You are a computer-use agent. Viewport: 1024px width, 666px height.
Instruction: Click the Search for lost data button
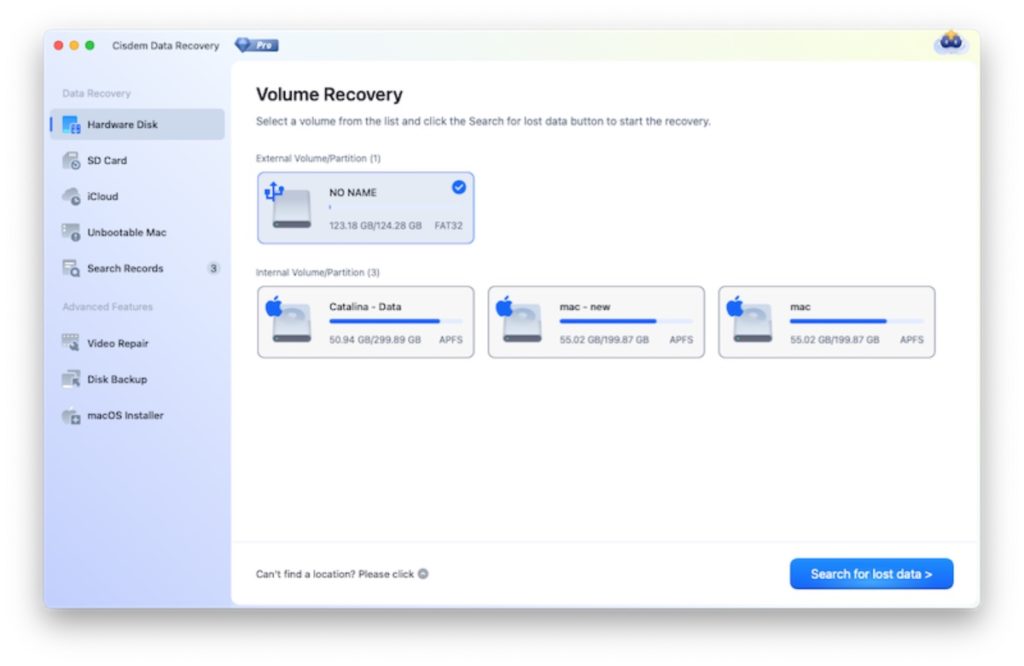point(871,574)
